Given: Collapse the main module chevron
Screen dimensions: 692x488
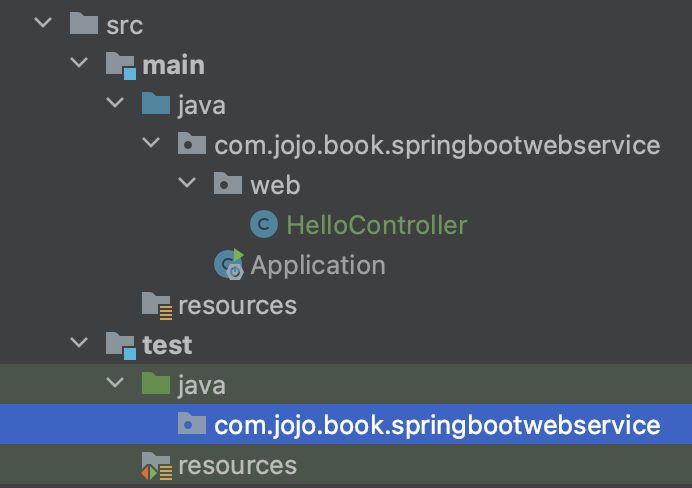Looking at the screenshot, I should tap(79, 62).
